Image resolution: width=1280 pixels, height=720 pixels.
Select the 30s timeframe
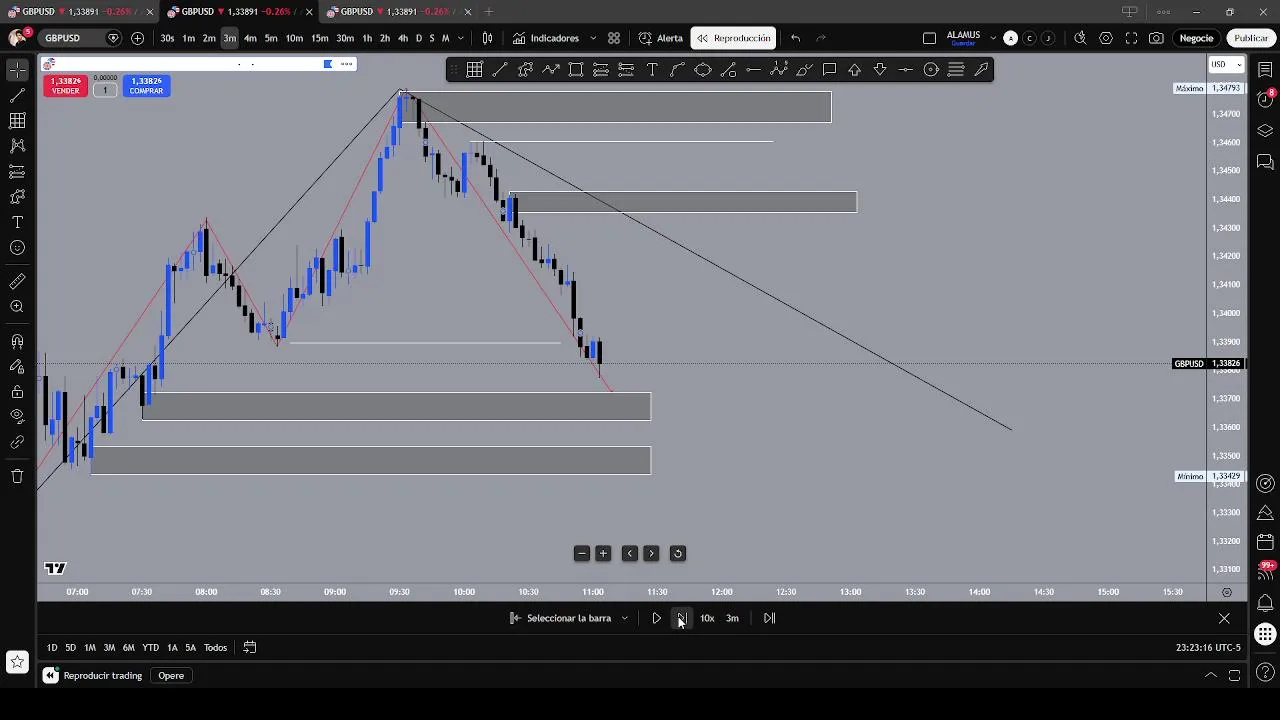[x=167, y=38]
